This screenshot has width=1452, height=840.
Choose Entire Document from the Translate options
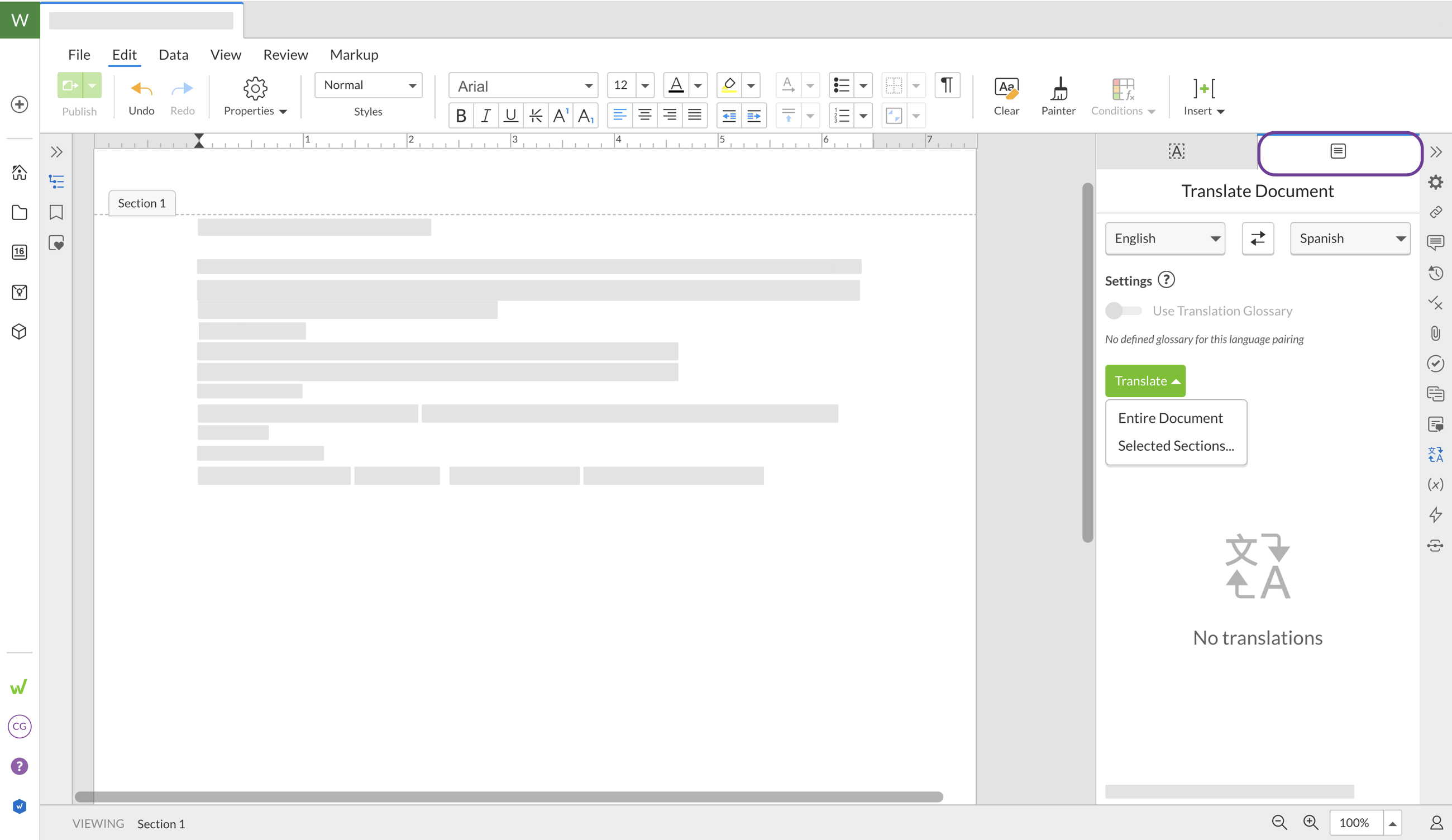tap(1170, 417)
